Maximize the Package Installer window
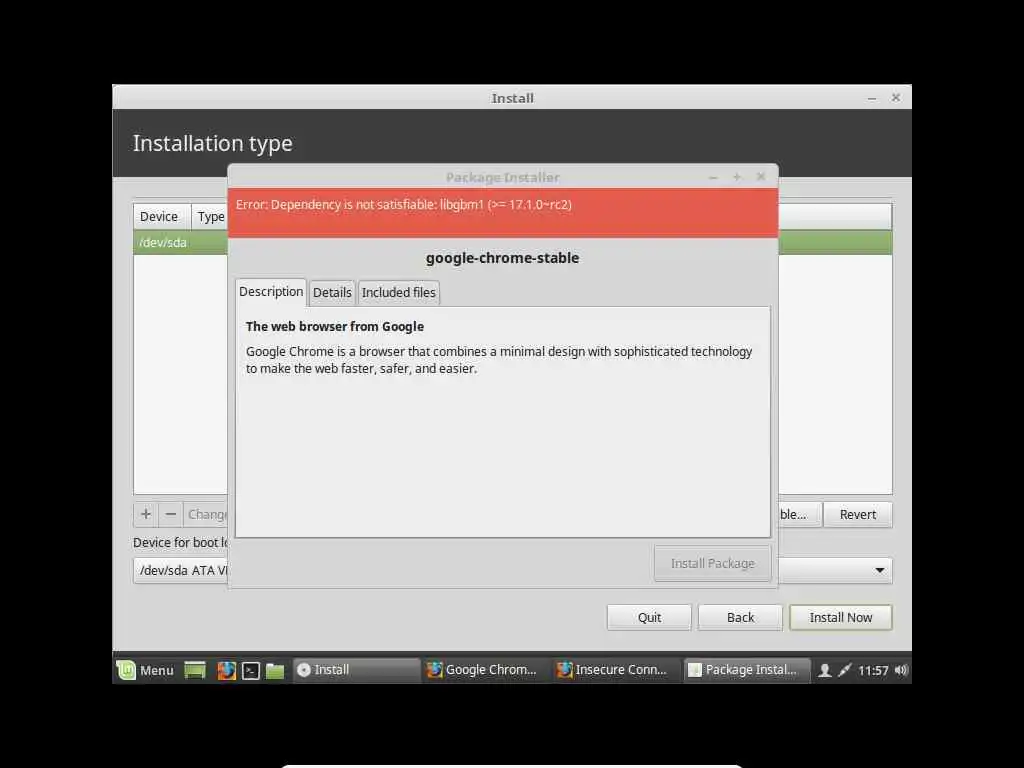 [737, 177]
